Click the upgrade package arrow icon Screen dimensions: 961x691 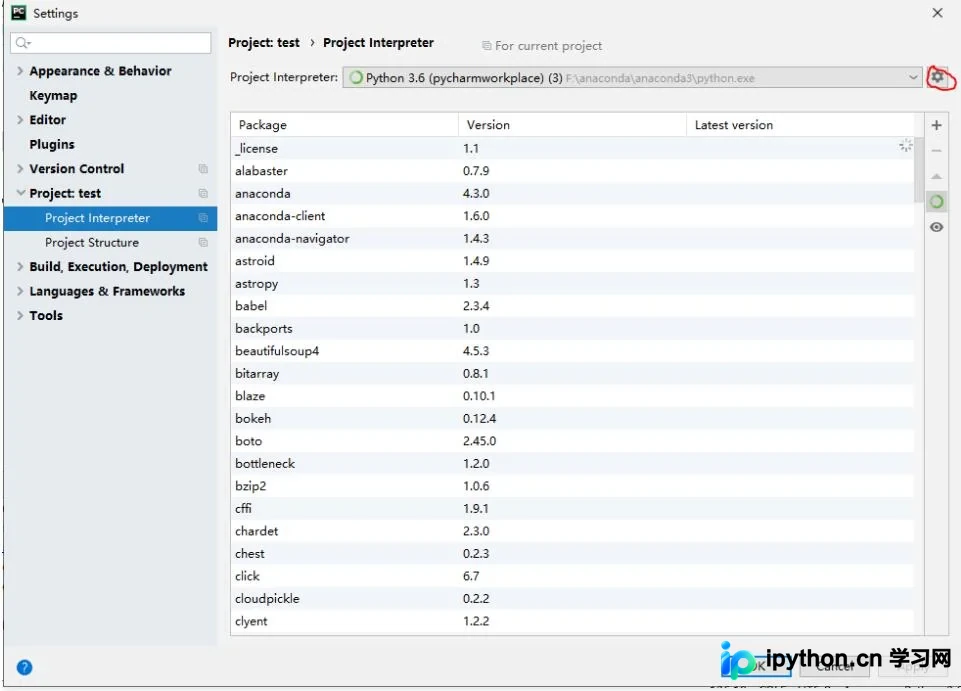coord(936,177)
